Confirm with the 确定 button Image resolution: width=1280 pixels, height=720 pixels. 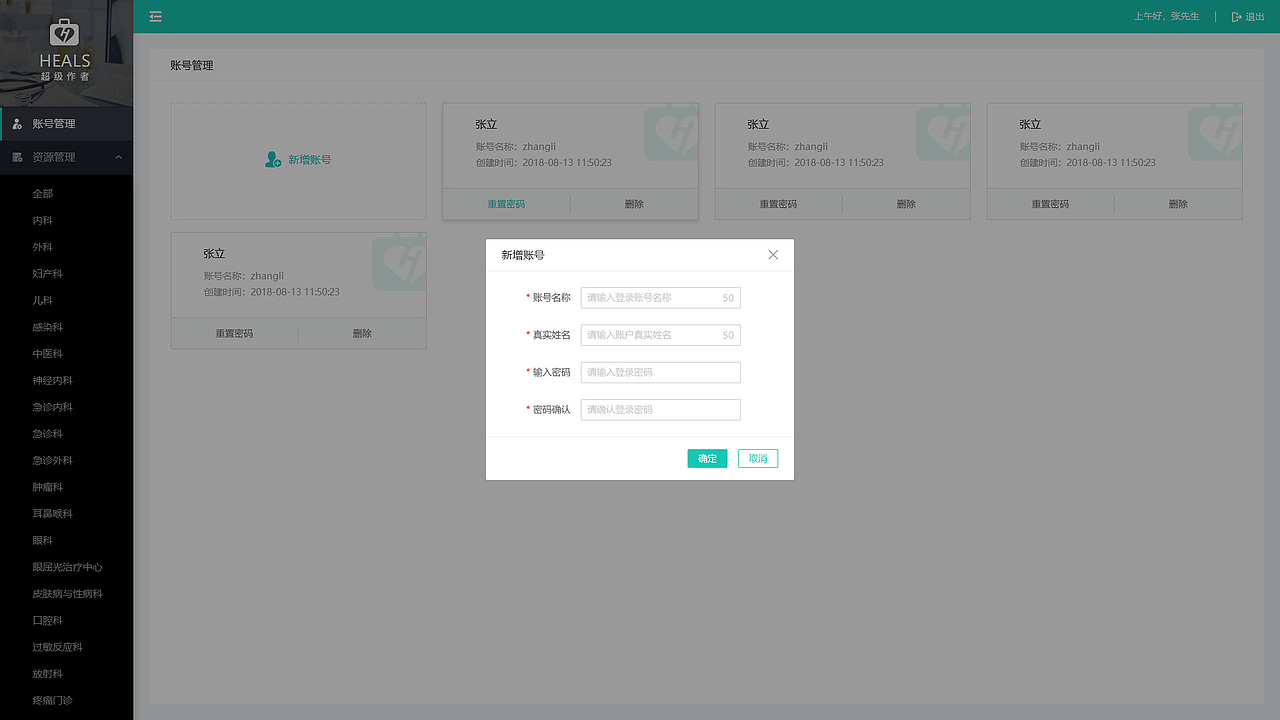click(708, 458)
